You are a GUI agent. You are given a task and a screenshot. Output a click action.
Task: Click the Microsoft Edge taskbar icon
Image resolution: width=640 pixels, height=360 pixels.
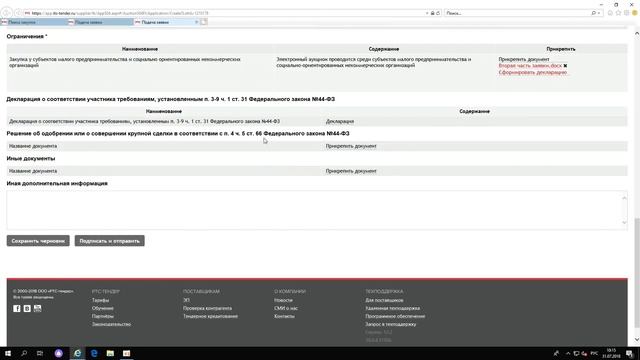pyautogui.click(x=94, y=353)
